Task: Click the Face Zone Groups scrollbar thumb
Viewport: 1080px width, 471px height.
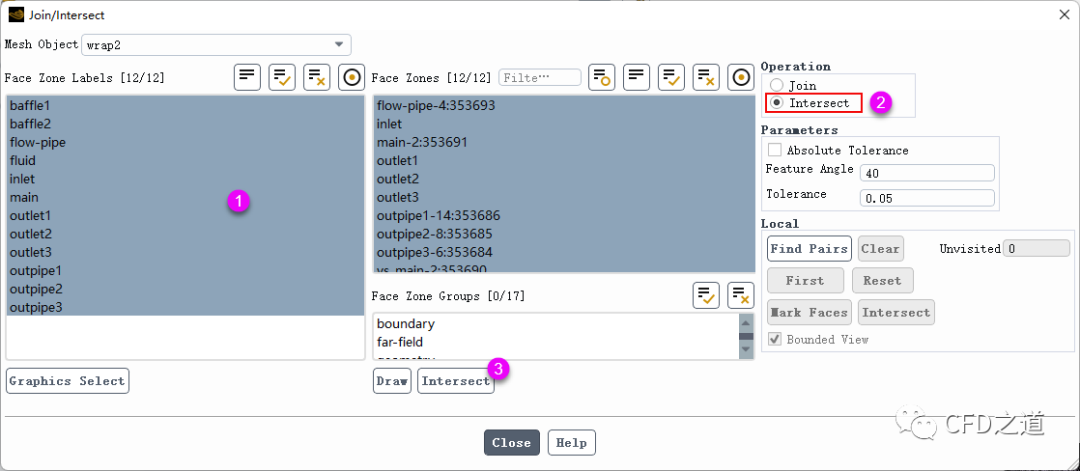Action: [746, 336]
